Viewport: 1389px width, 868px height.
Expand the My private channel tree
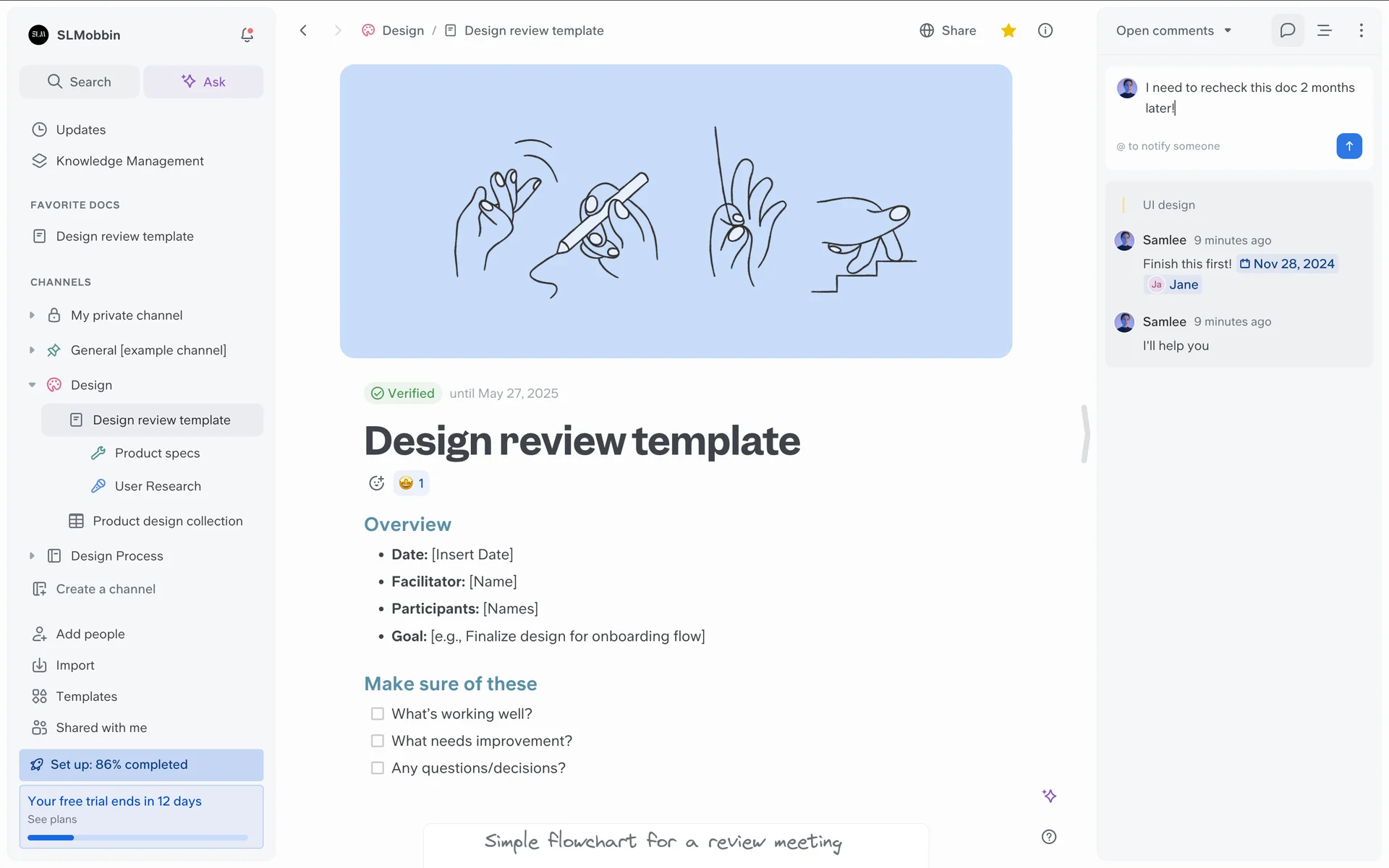pos(32,315)
